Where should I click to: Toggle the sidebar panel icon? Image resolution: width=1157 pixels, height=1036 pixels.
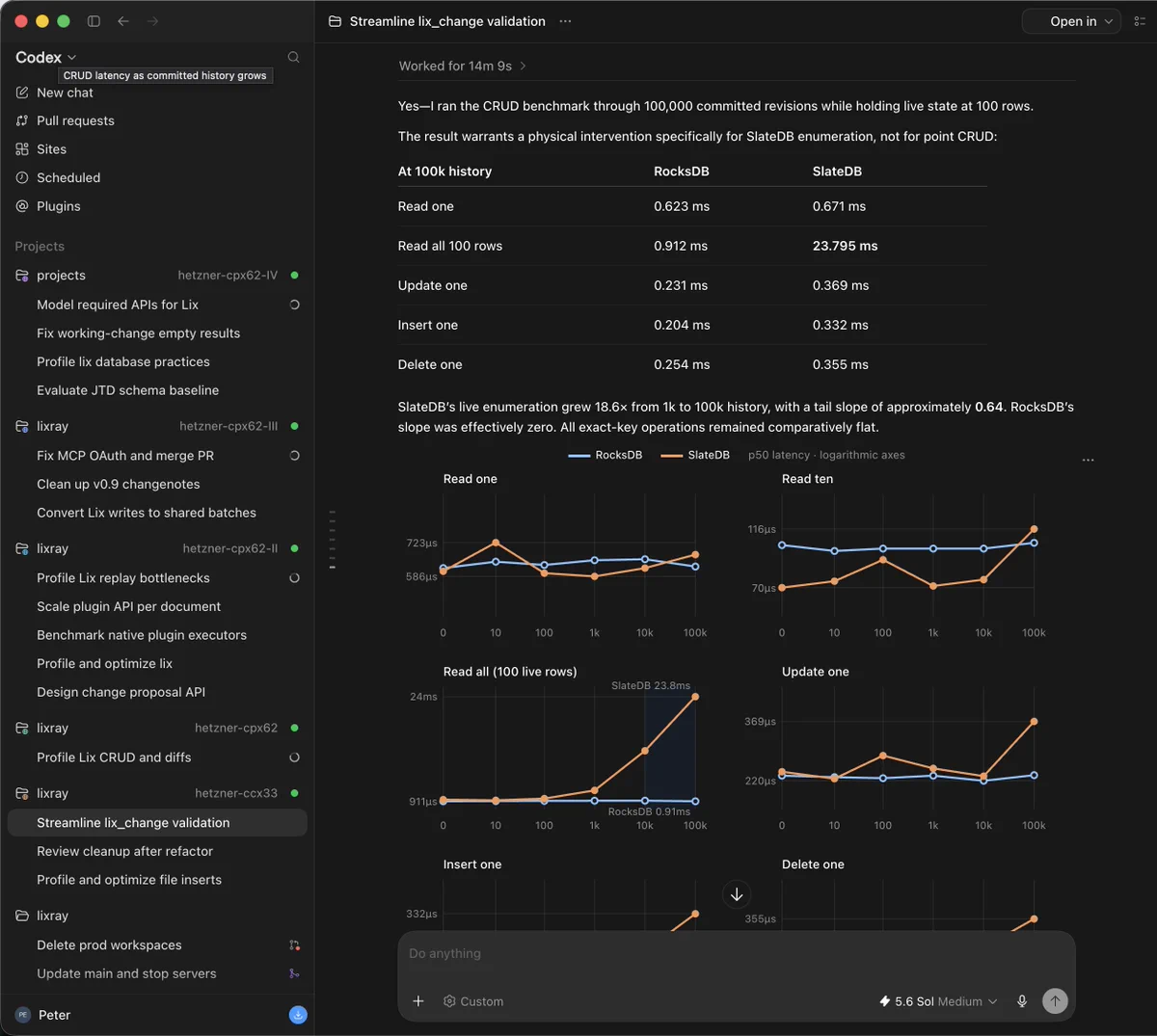coord(94,21)
